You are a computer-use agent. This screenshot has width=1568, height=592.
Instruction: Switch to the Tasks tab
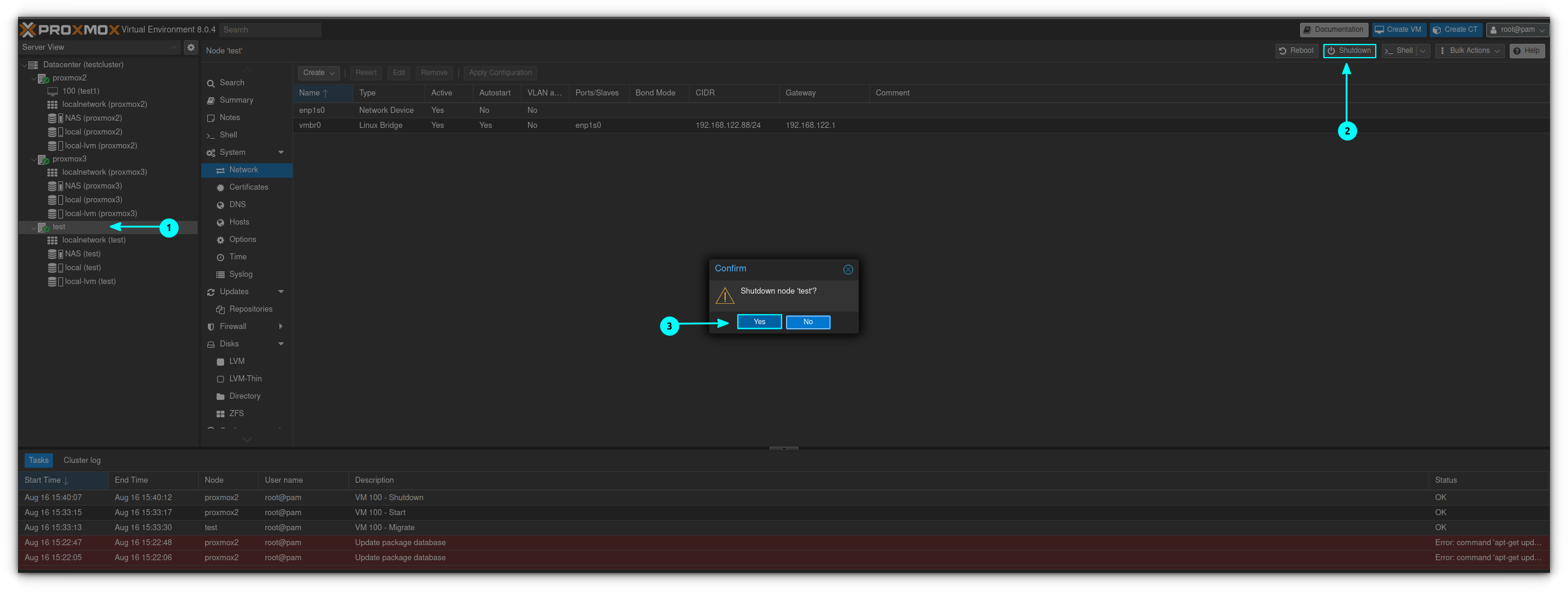pos(38,461)
